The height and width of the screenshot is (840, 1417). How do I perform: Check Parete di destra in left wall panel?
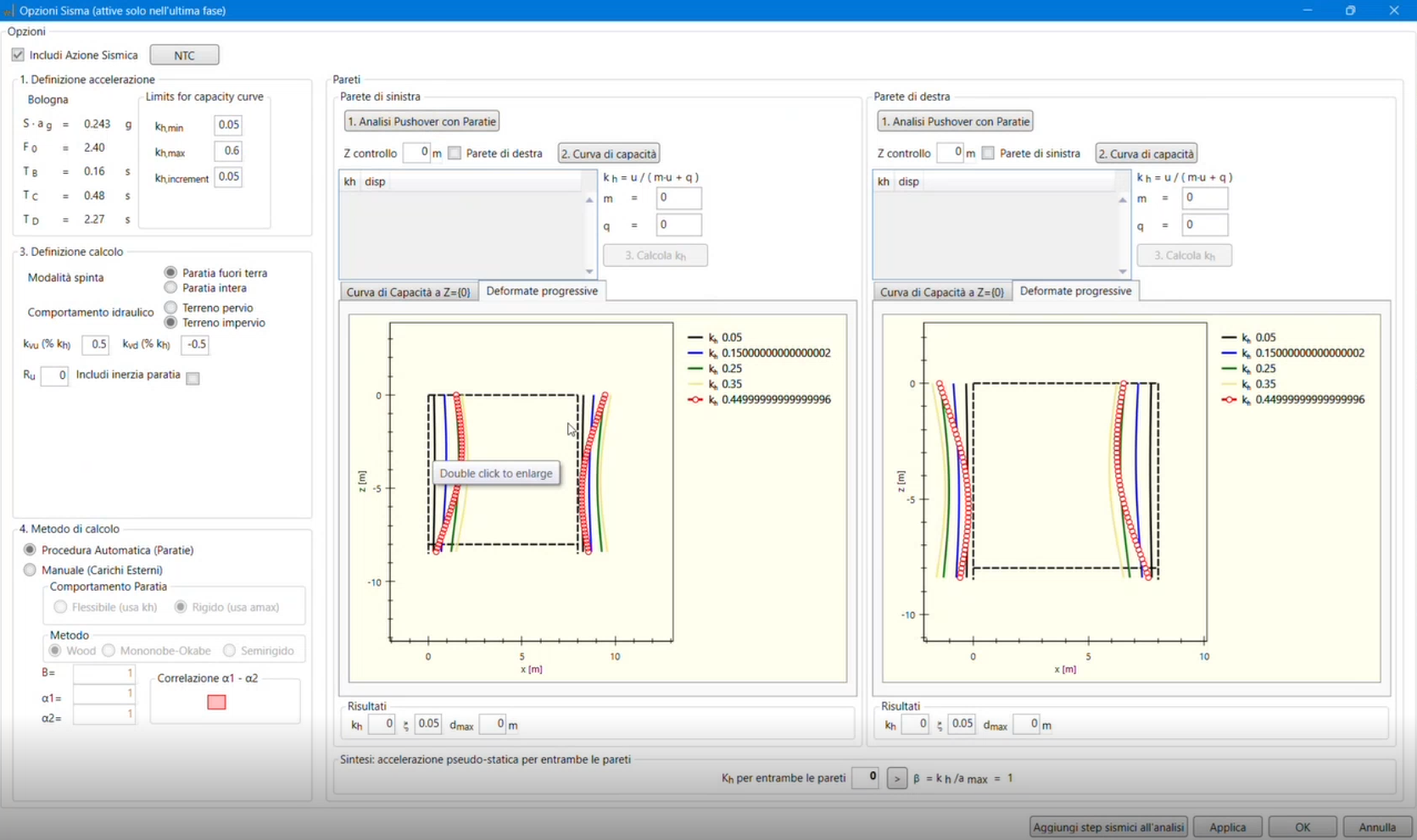[455, 153]
